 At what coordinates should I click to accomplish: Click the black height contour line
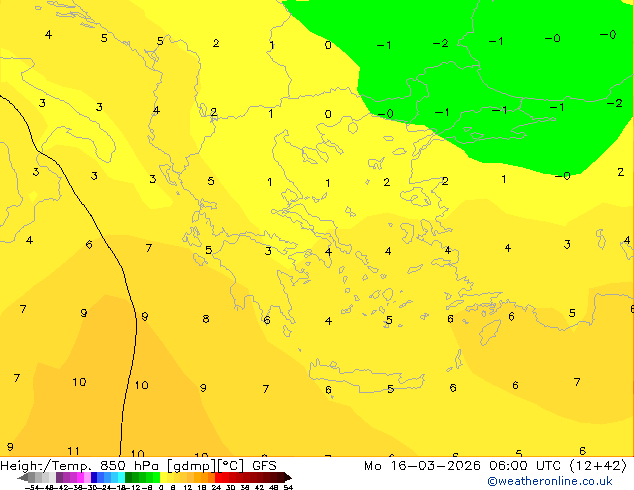point(136,323)
